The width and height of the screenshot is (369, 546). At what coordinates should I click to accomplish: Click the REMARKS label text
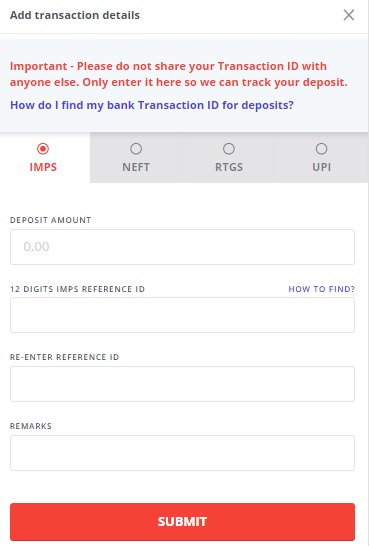pos(31,426)
